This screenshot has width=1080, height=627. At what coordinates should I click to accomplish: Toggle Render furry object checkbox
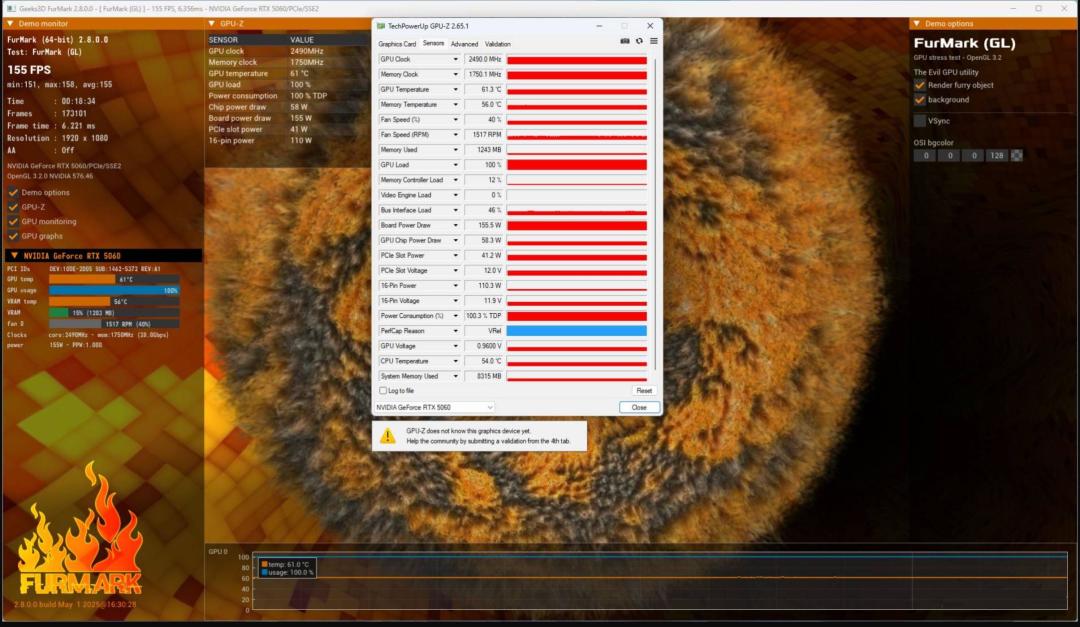(920, 85)
